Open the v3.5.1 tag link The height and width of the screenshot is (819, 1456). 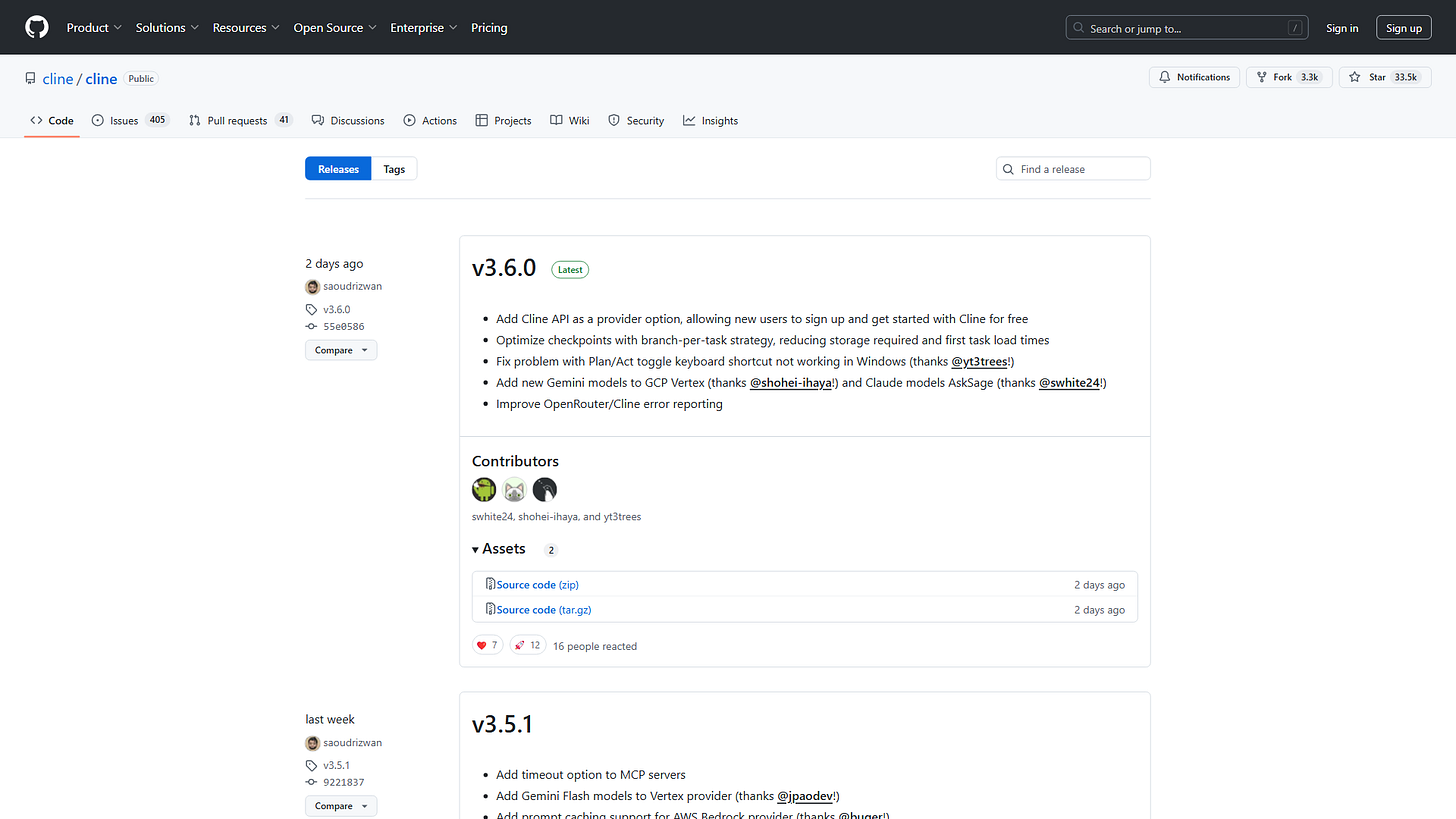(336, 766)
